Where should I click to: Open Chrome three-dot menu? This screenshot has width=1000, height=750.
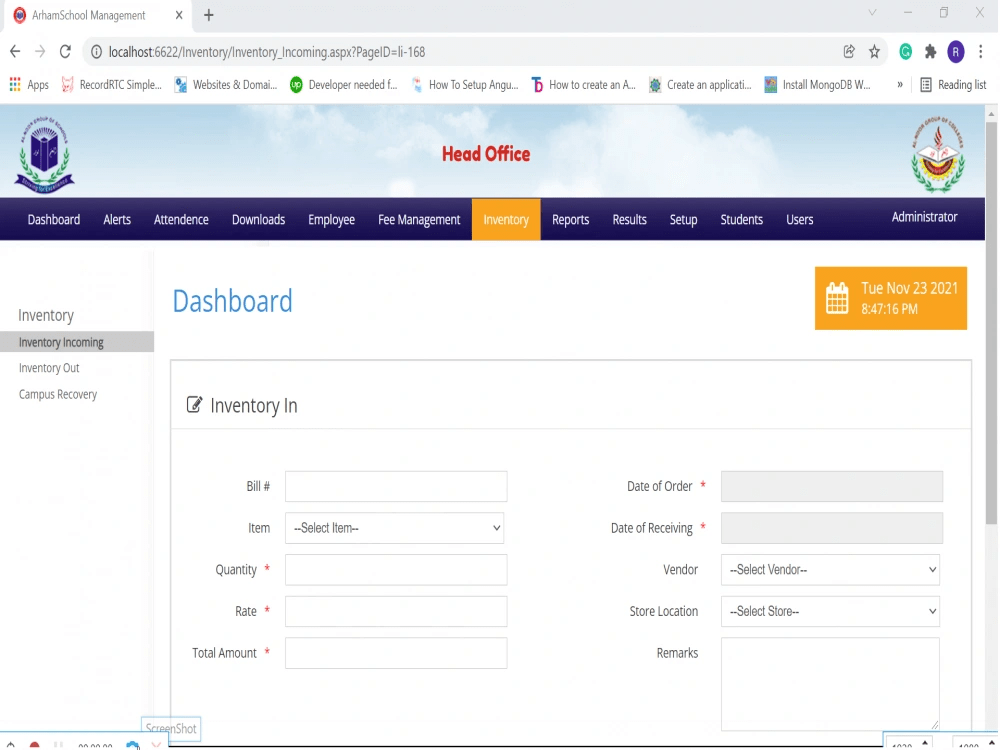(981, 52)
